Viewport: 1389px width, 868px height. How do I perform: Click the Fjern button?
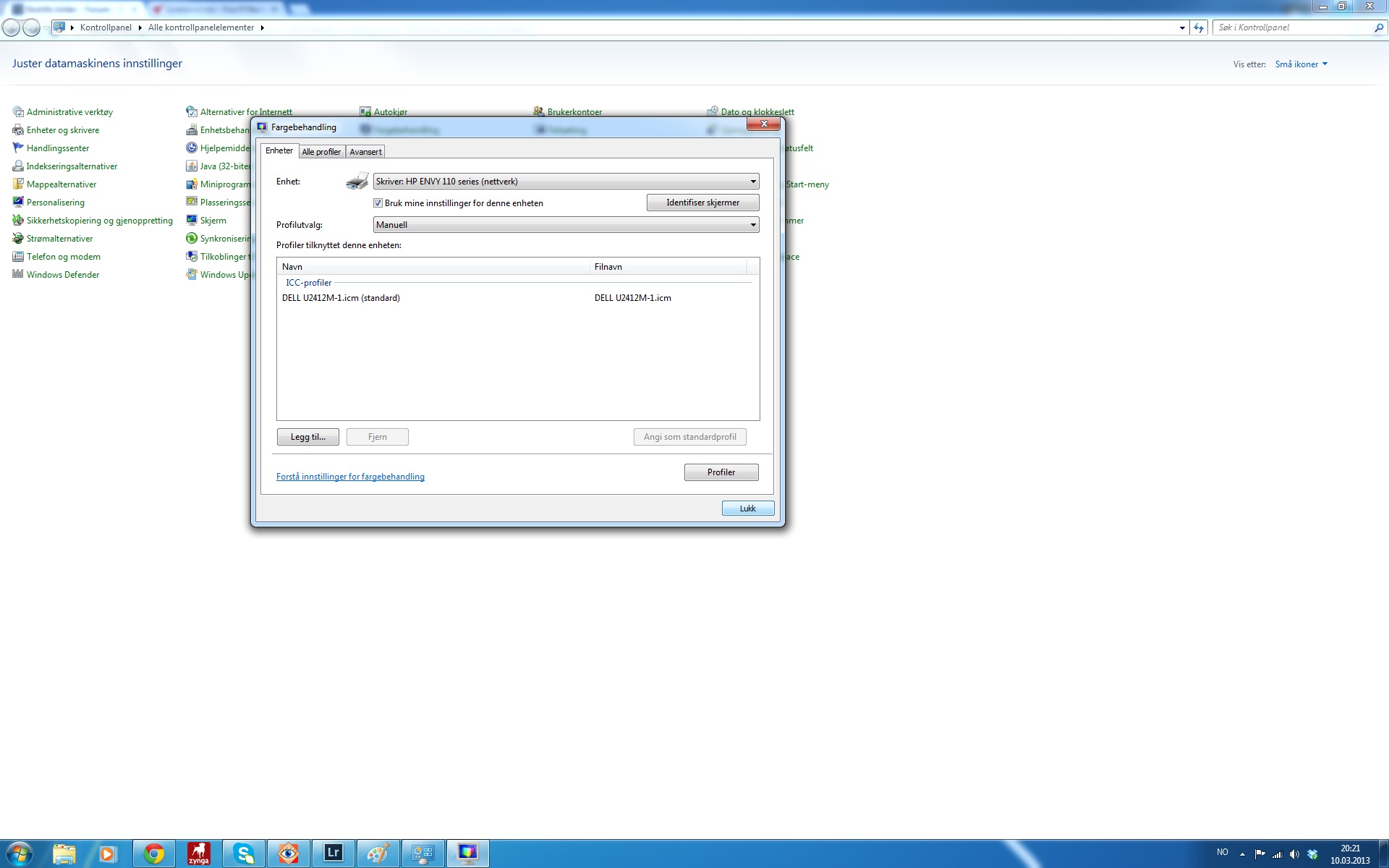(x=378, y=437)
